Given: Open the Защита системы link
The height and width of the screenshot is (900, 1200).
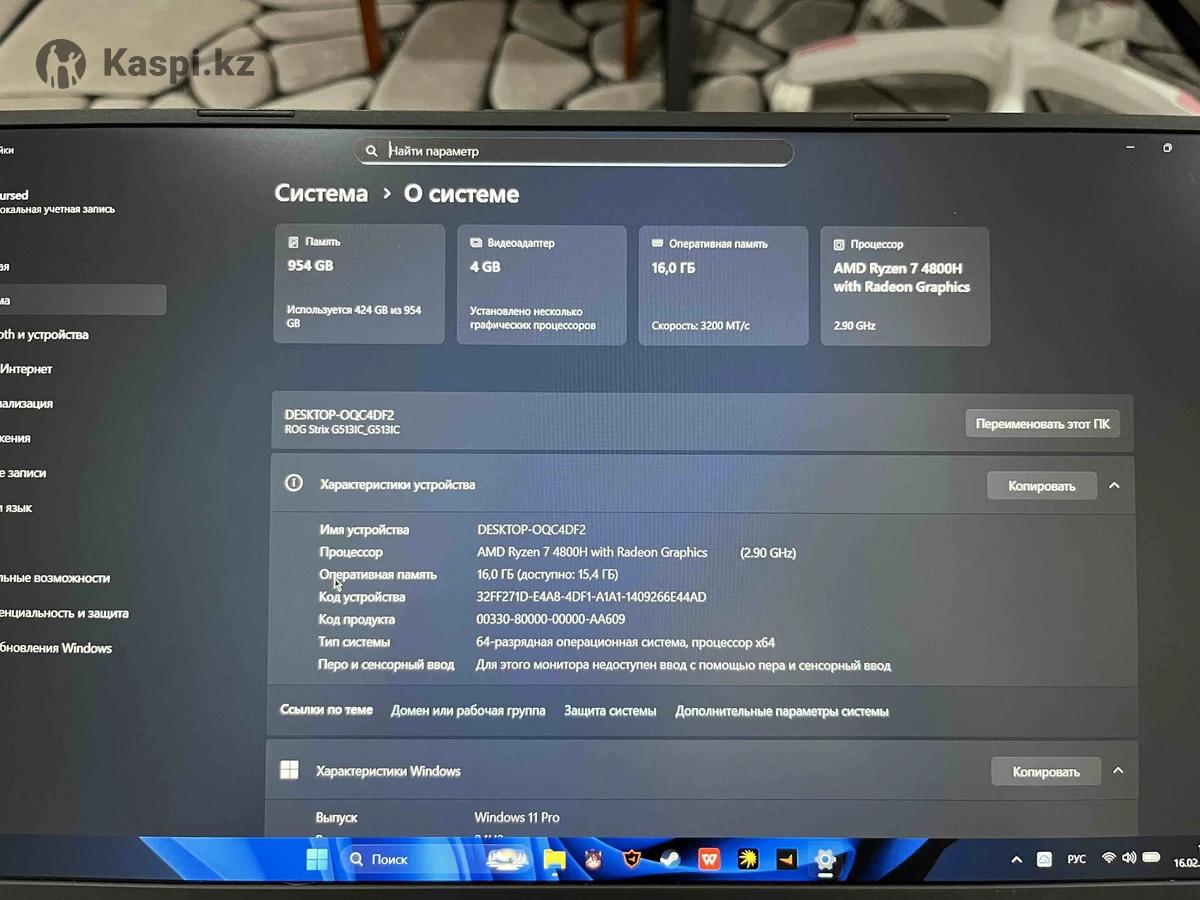Looking at the screenshot, I should 610,711.
